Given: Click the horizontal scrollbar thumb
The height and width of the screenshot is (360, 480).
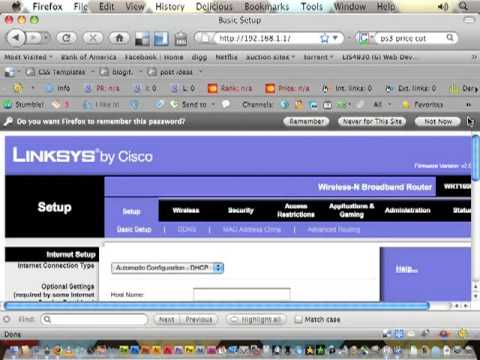Looking at the screenshot, I should point(217,305).
